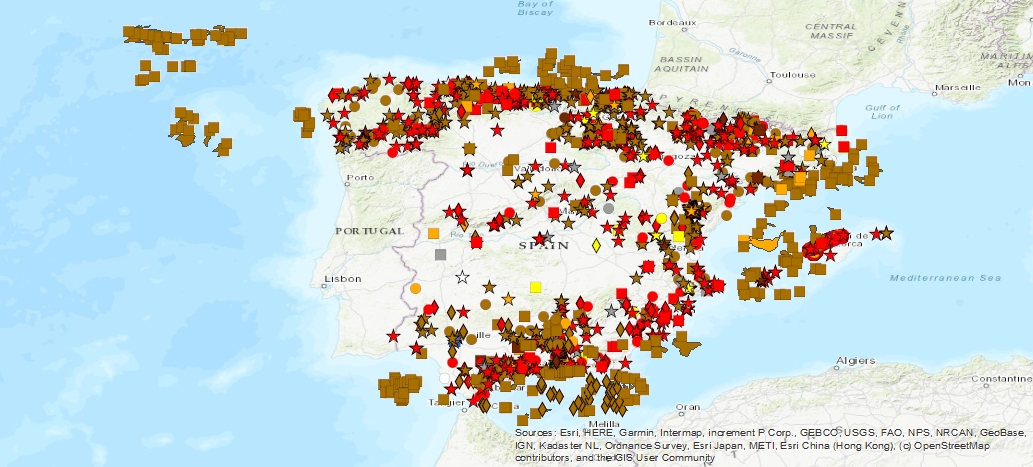
Task: Select the gray square marker near Portugal border
Action: 440,254
